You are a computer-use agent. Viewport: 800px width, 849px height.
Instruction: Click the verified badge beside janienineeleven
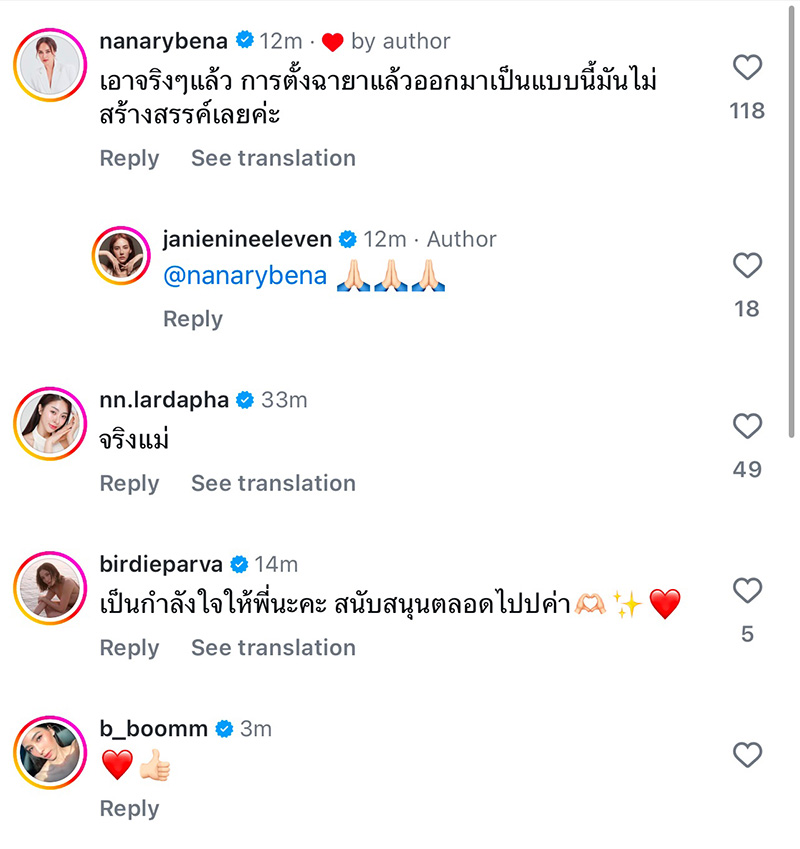pyautogui.click(x=346, y=239)
